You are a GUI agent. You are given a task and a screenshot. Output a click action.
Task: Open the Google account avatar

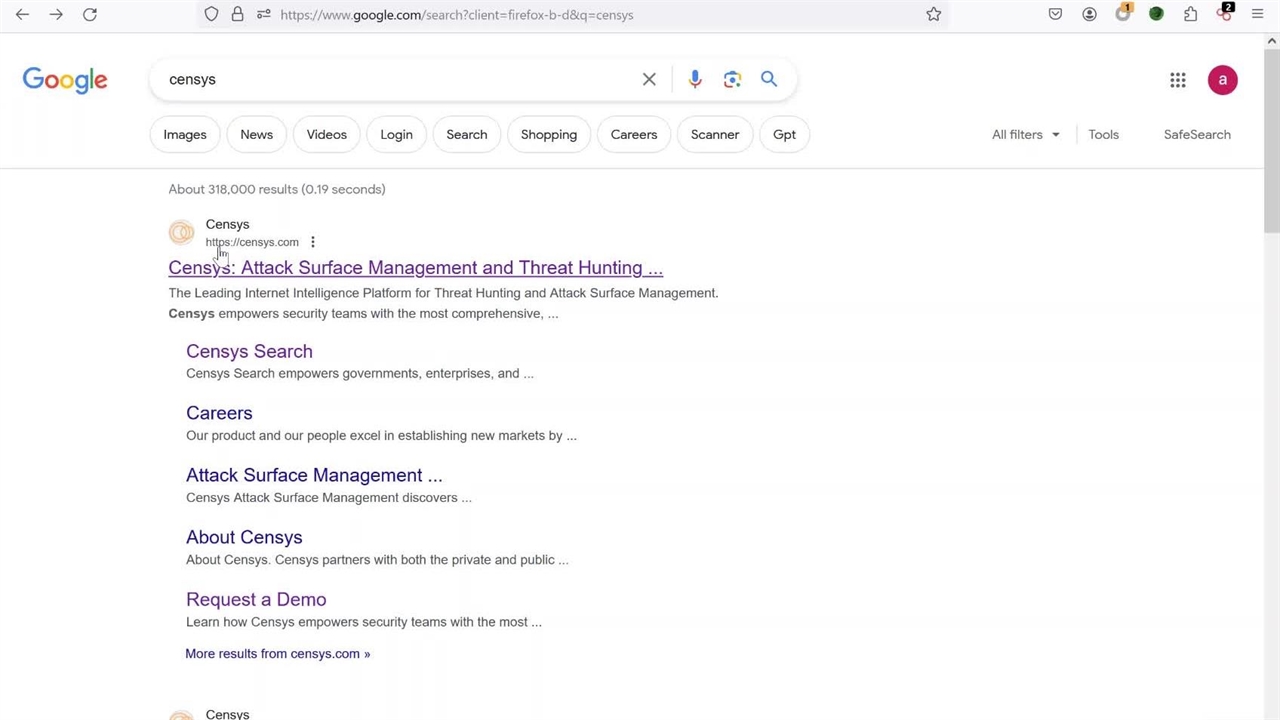pos(1222,80)
